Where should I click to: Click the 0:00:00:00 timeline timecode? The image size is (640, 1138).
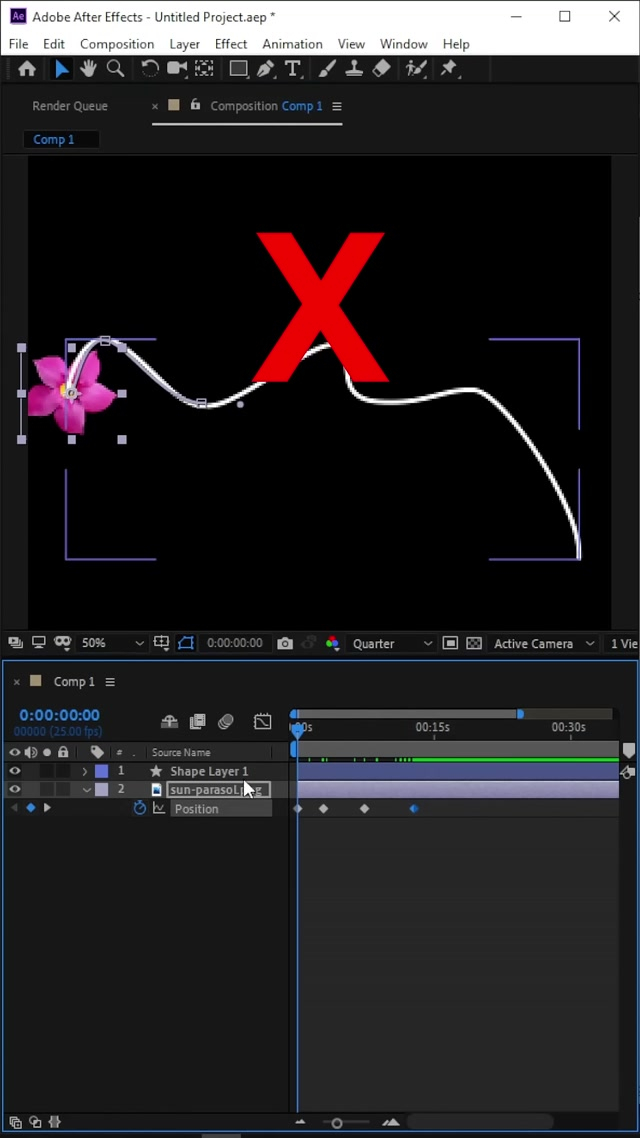pos(59,715)
